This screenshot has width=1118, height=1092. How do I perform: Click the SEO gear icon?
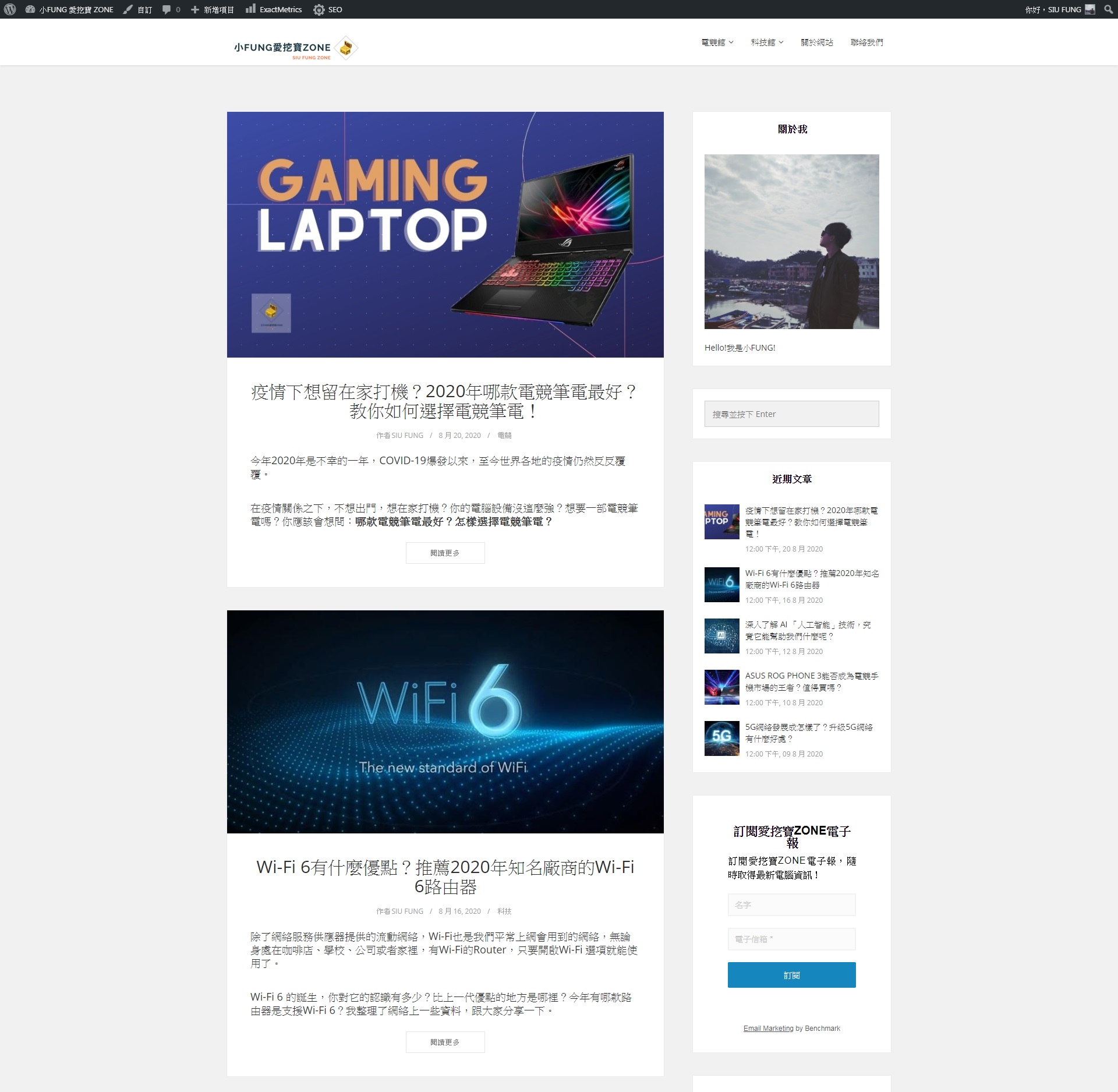tap(319, 9)
